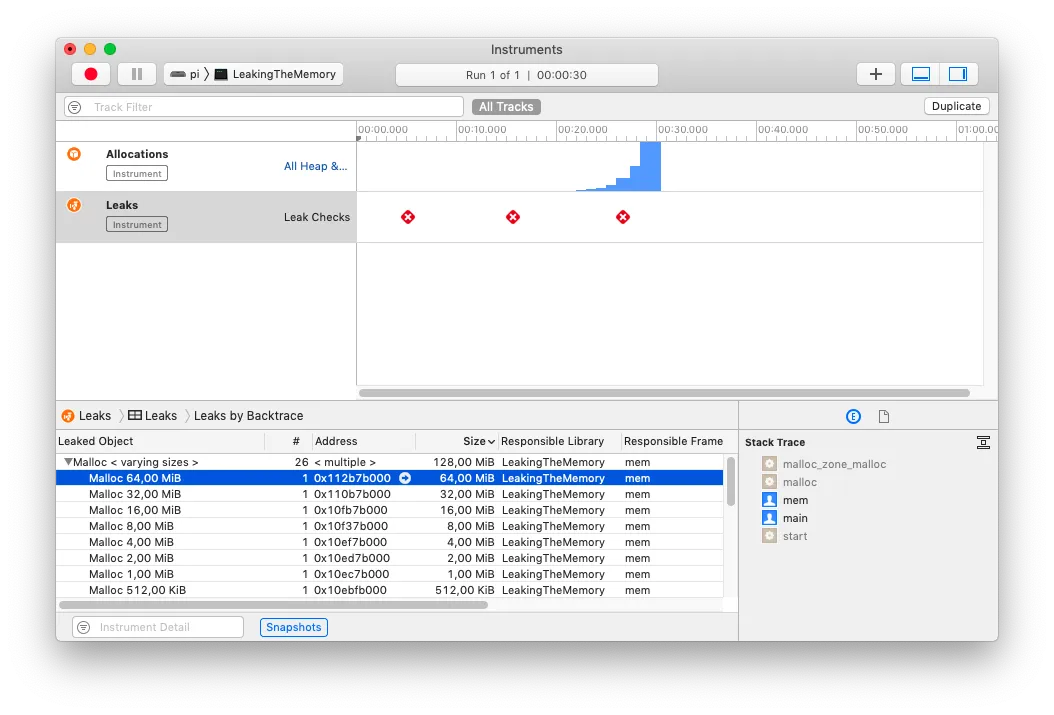Sort by Leaked Object column header
The image size is (1054, 715).
160,441
